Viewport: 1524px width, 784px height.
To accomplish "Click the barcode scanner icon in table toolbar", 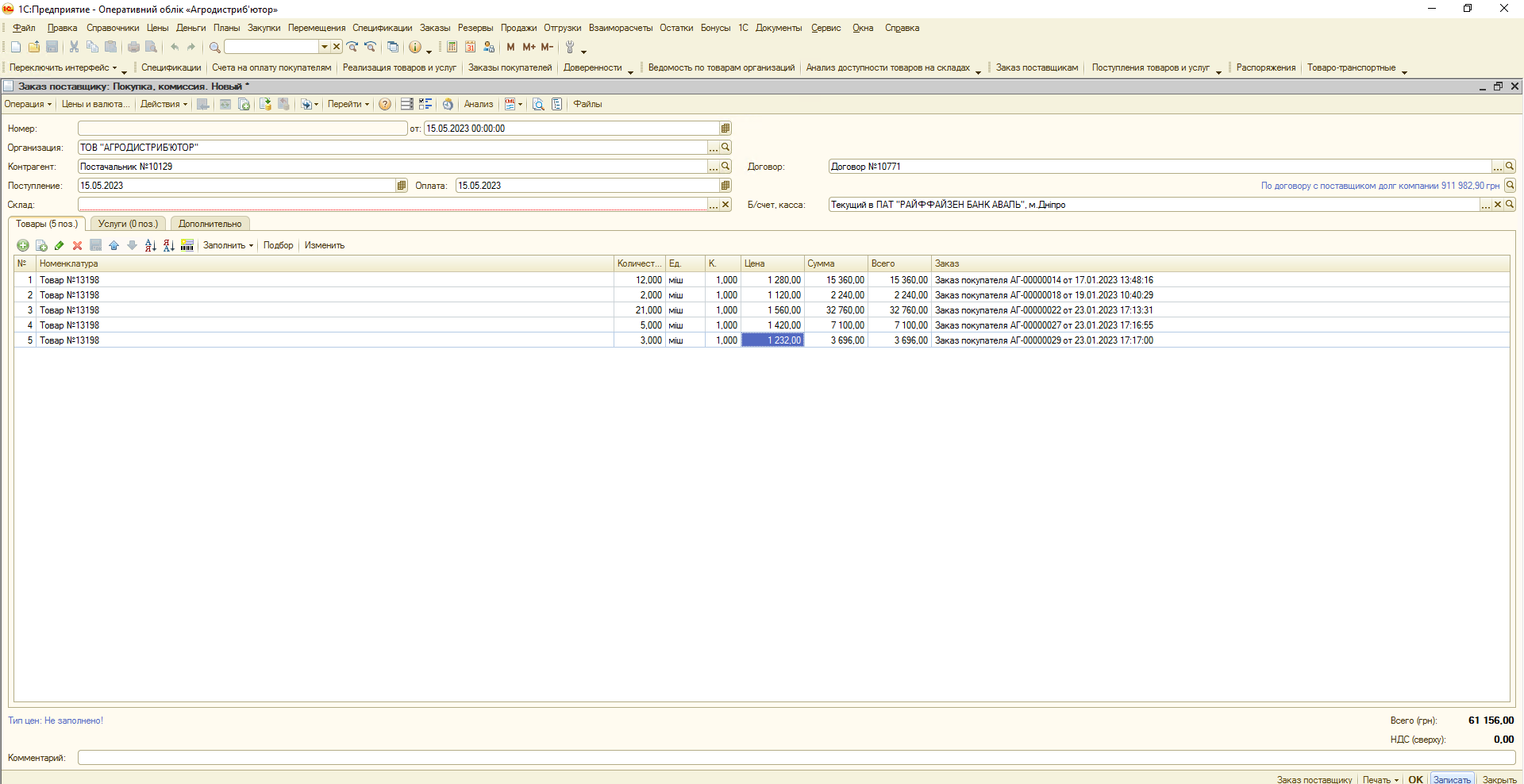I will [x=187, y=246].
